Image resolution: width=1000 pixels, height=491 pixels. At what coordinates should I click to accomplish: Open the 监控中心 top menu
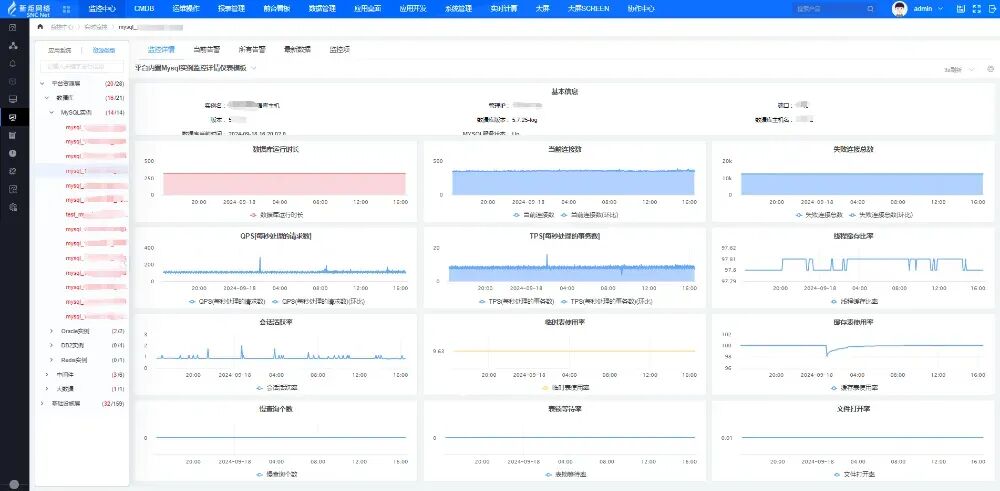pos(101,9)
